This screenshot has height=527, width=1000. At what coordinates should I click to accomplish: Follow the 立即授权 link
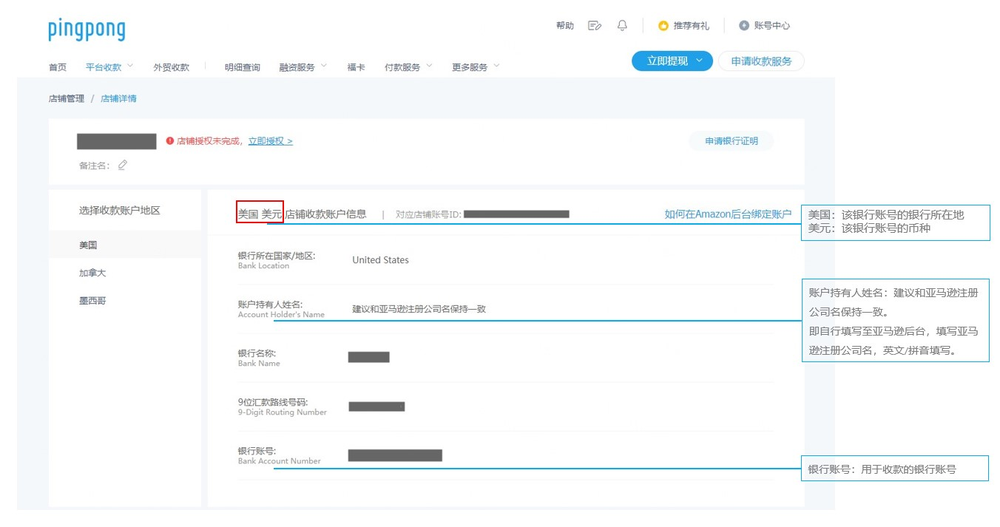tap(270, 141)
